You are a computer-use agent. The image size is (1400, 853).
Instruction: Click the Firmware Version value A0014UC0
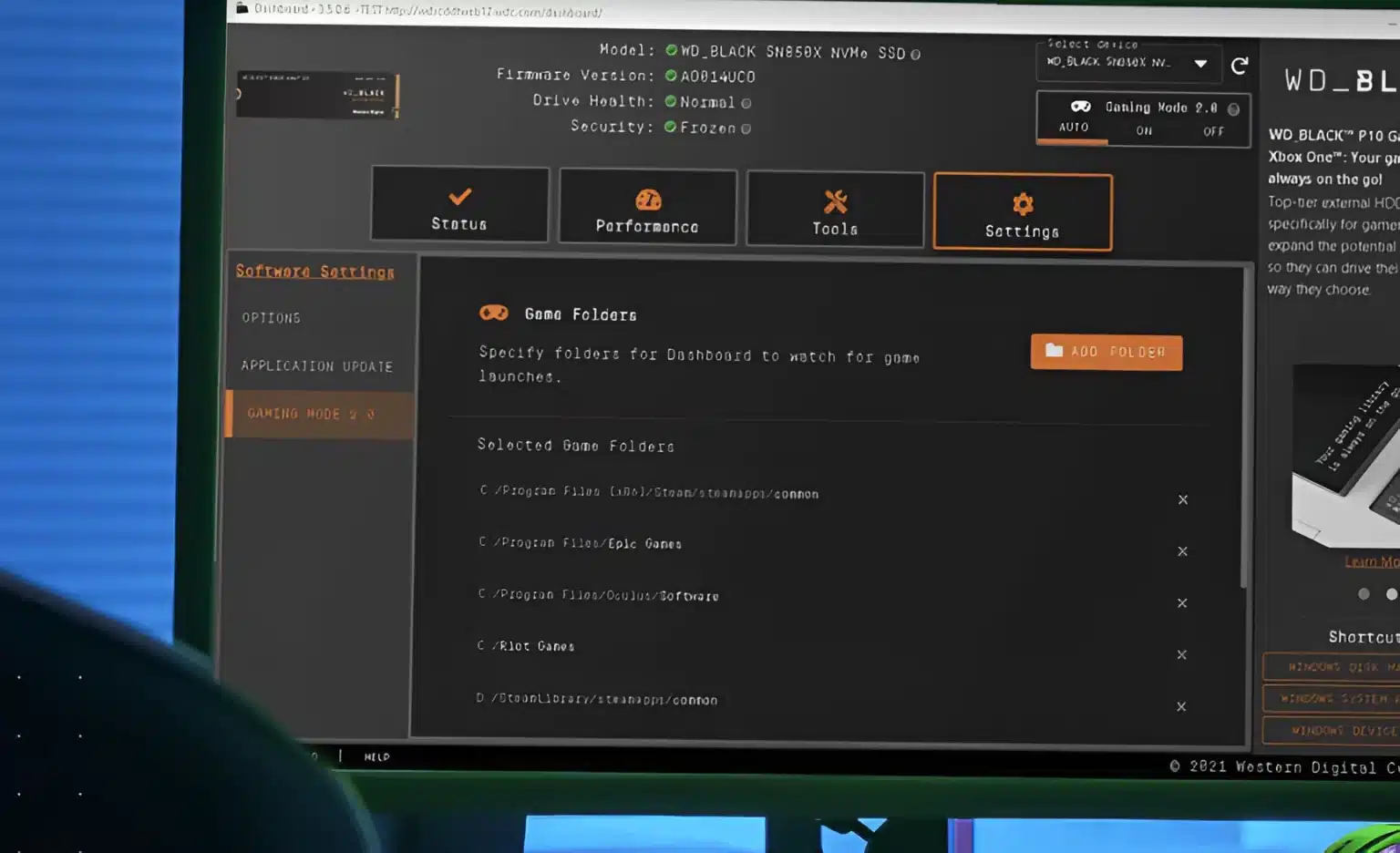pos(718,77)
